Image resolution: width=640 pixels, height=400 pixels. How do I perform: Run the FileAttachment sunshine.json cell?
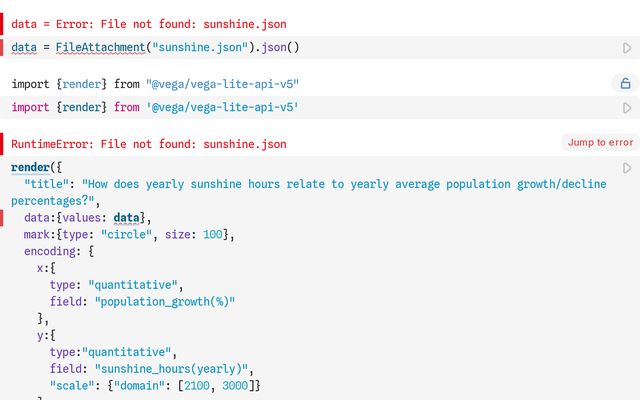[627, 48]
